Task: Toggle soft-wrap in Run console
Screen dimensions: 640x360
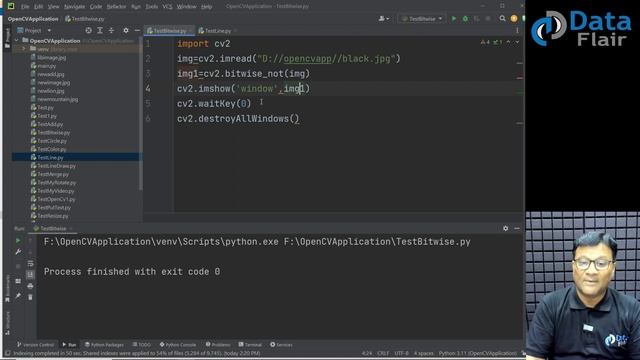Action: click(x=30, y=264)
